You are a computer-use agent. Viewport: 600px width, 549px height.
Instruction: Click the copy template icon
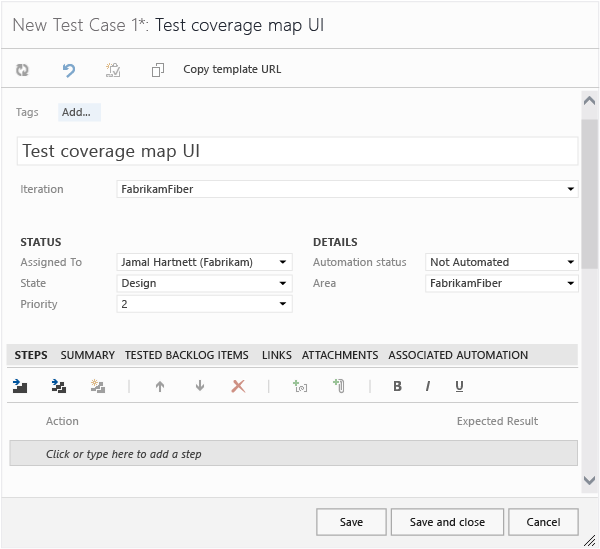click(158, 70)
